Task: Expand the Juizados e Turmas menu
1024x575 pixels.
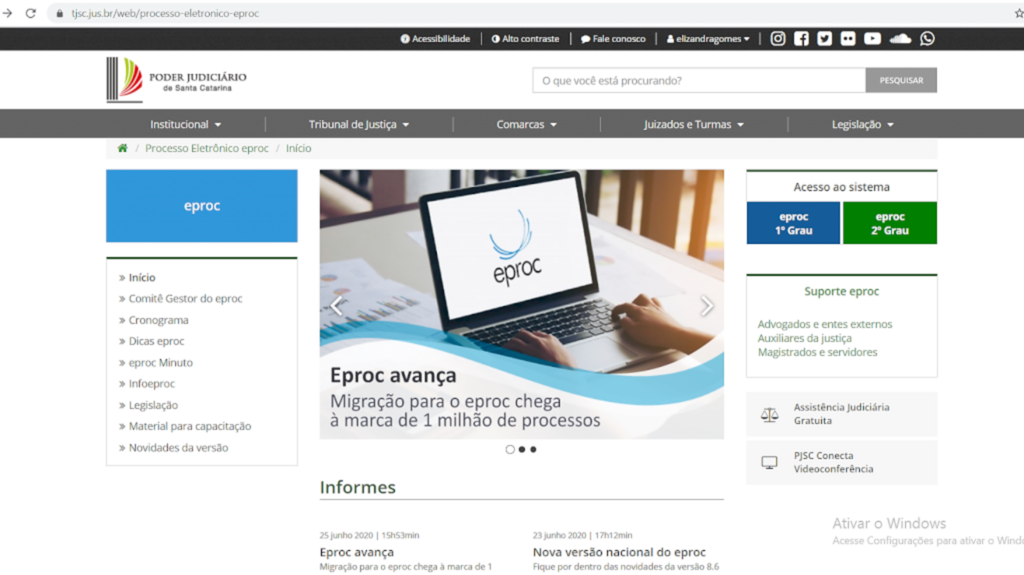Action: pos(694,124)
